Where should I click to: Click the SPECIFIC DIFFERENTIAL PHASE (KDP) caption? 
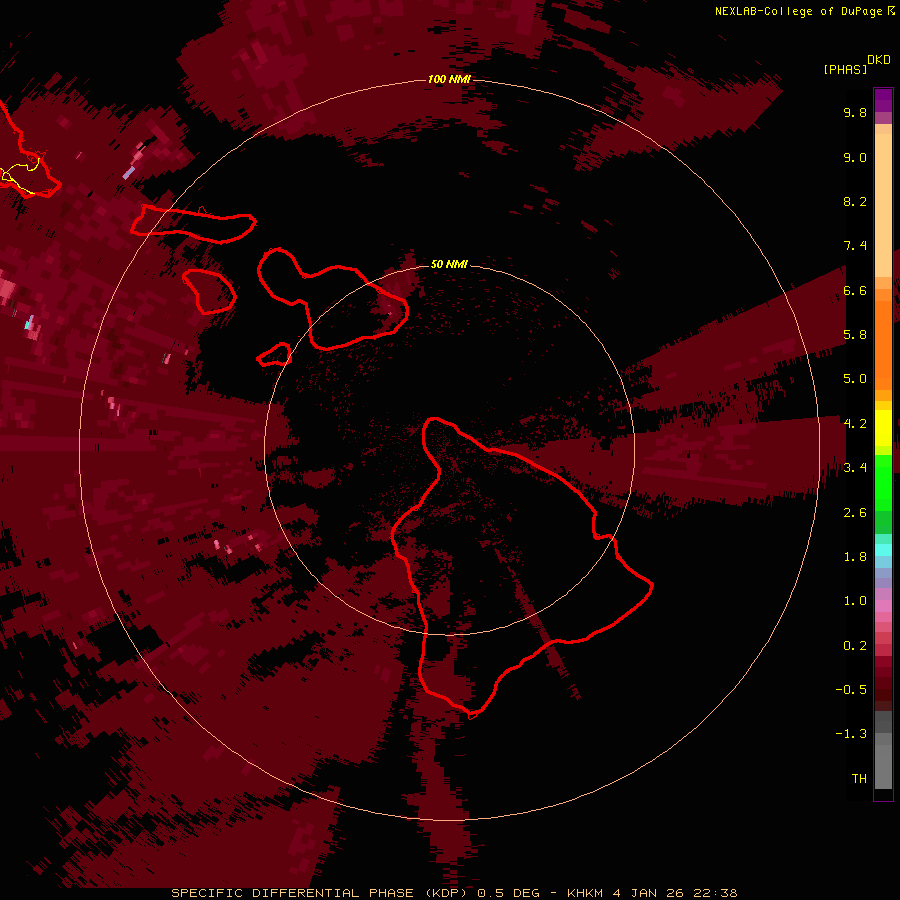(321, 893)
